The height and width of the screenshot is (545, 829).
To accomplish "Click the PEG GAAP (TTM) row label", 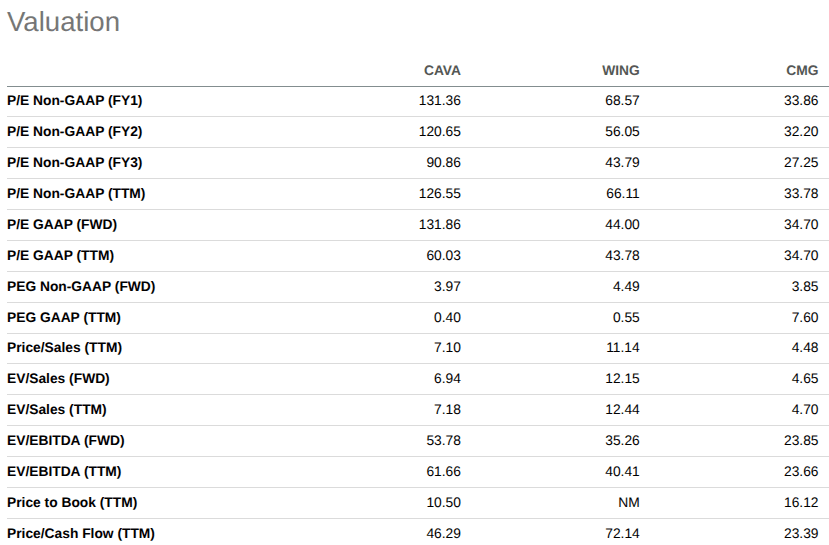I will coord(63,318).
